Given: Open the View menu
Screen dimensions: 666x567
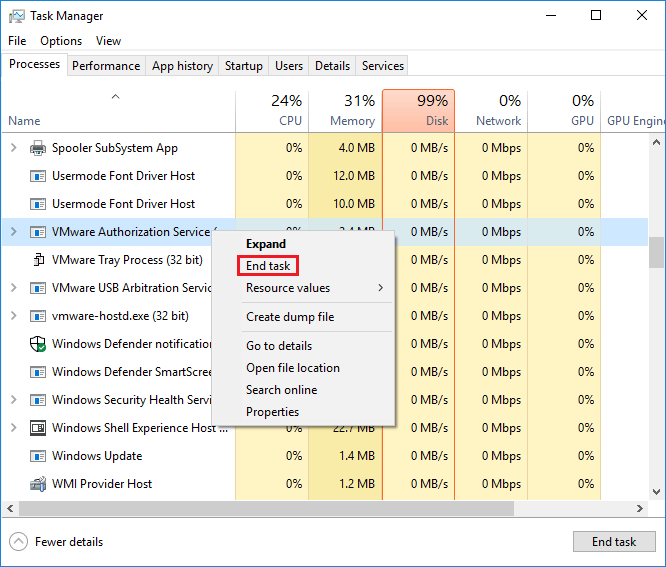Looking at the screenshot, I should click(108, 41).
